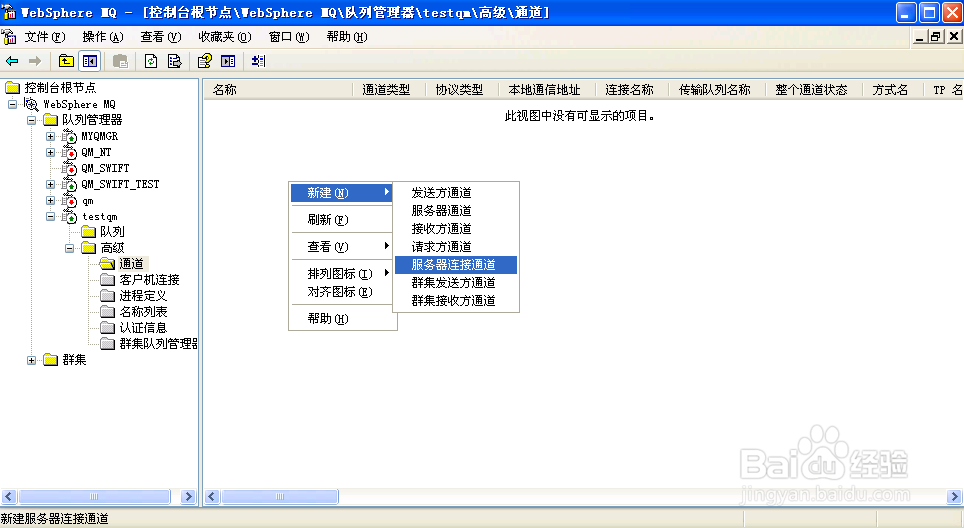
Task: Choose 服务器通道 from the submenu
Action: pyautogui.click(x=456, y=210)
